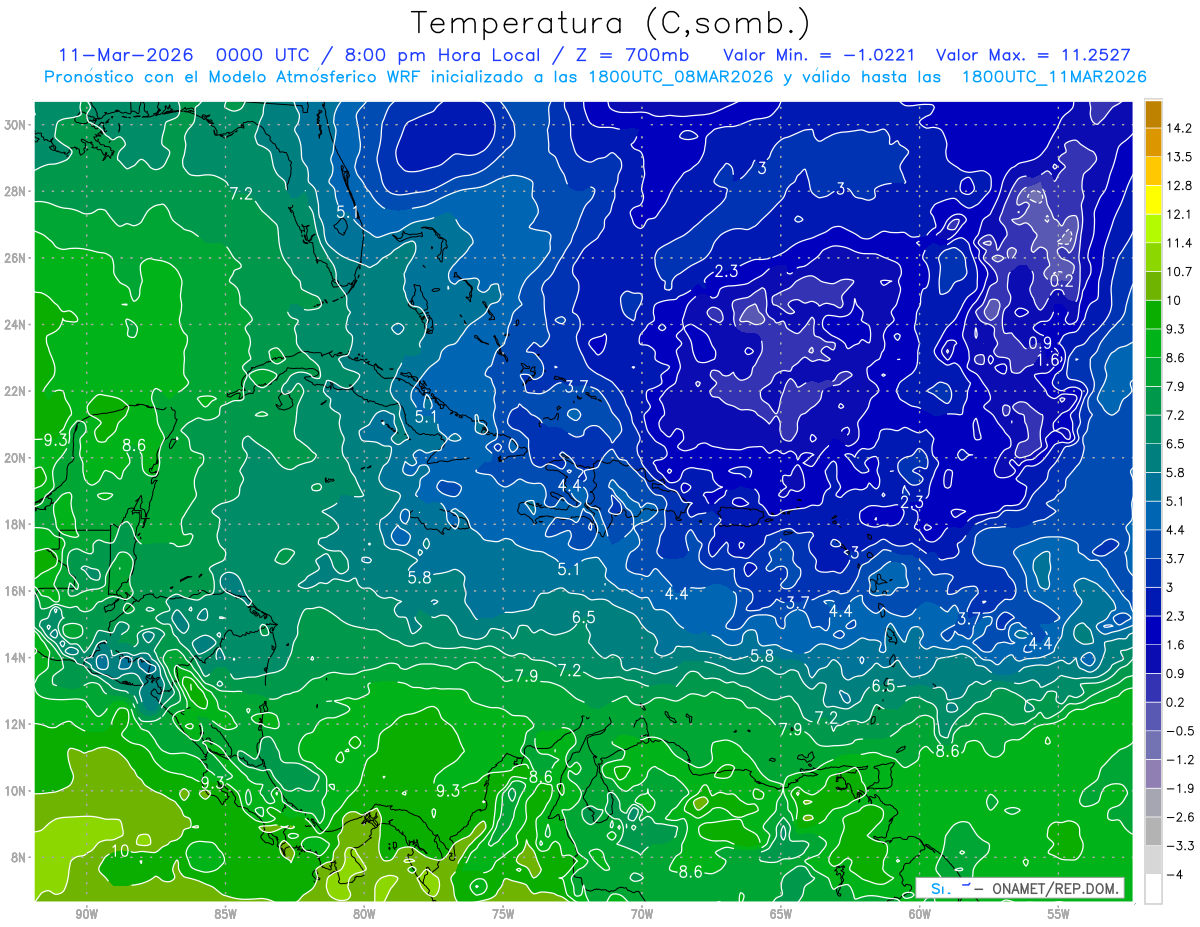The width and height of the screenshot is (1200, 927).
Task: Click the gray swatch between -2.6 and -3.3
Action: 1152,831
